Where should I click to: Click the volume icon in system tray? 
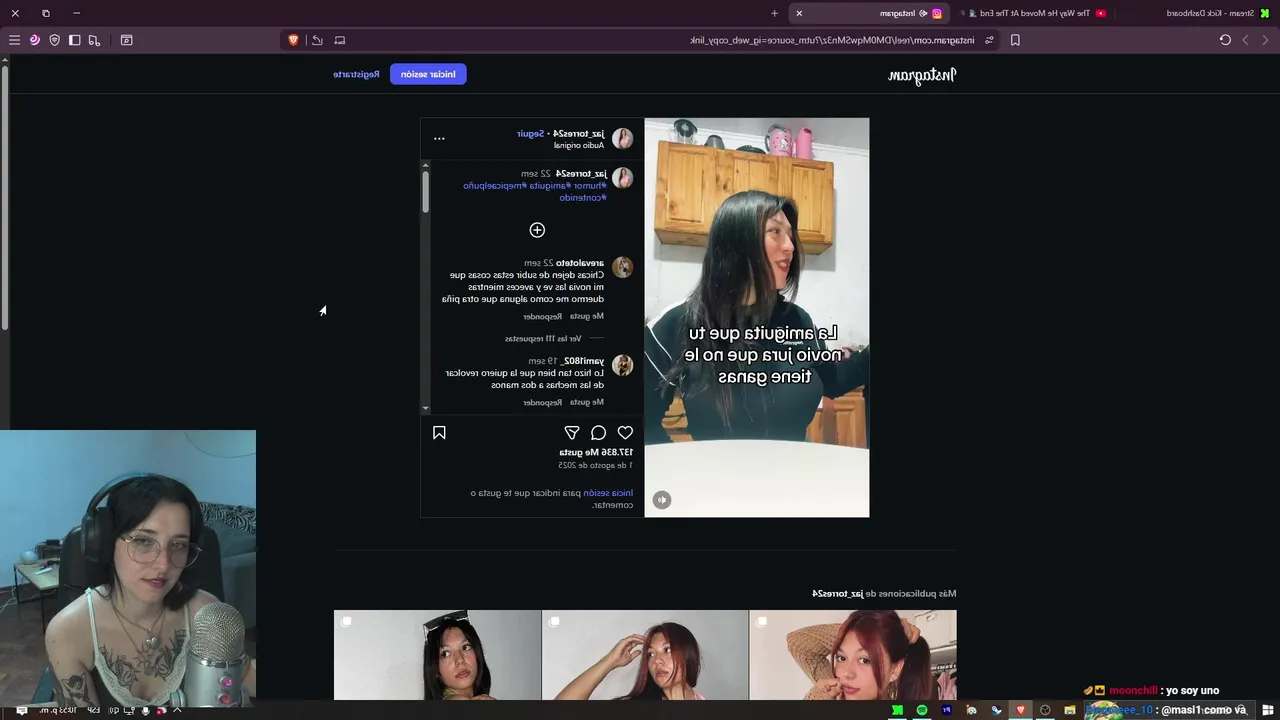click(x=113, y=710)
